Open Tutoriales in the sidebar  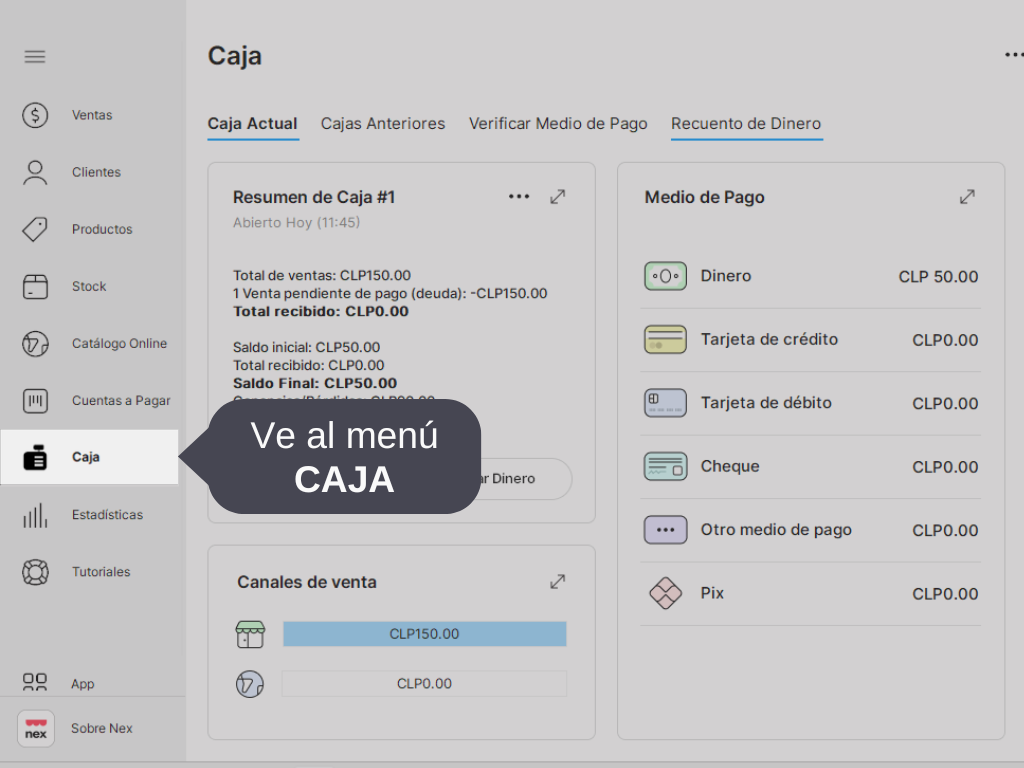coord(101,572)
